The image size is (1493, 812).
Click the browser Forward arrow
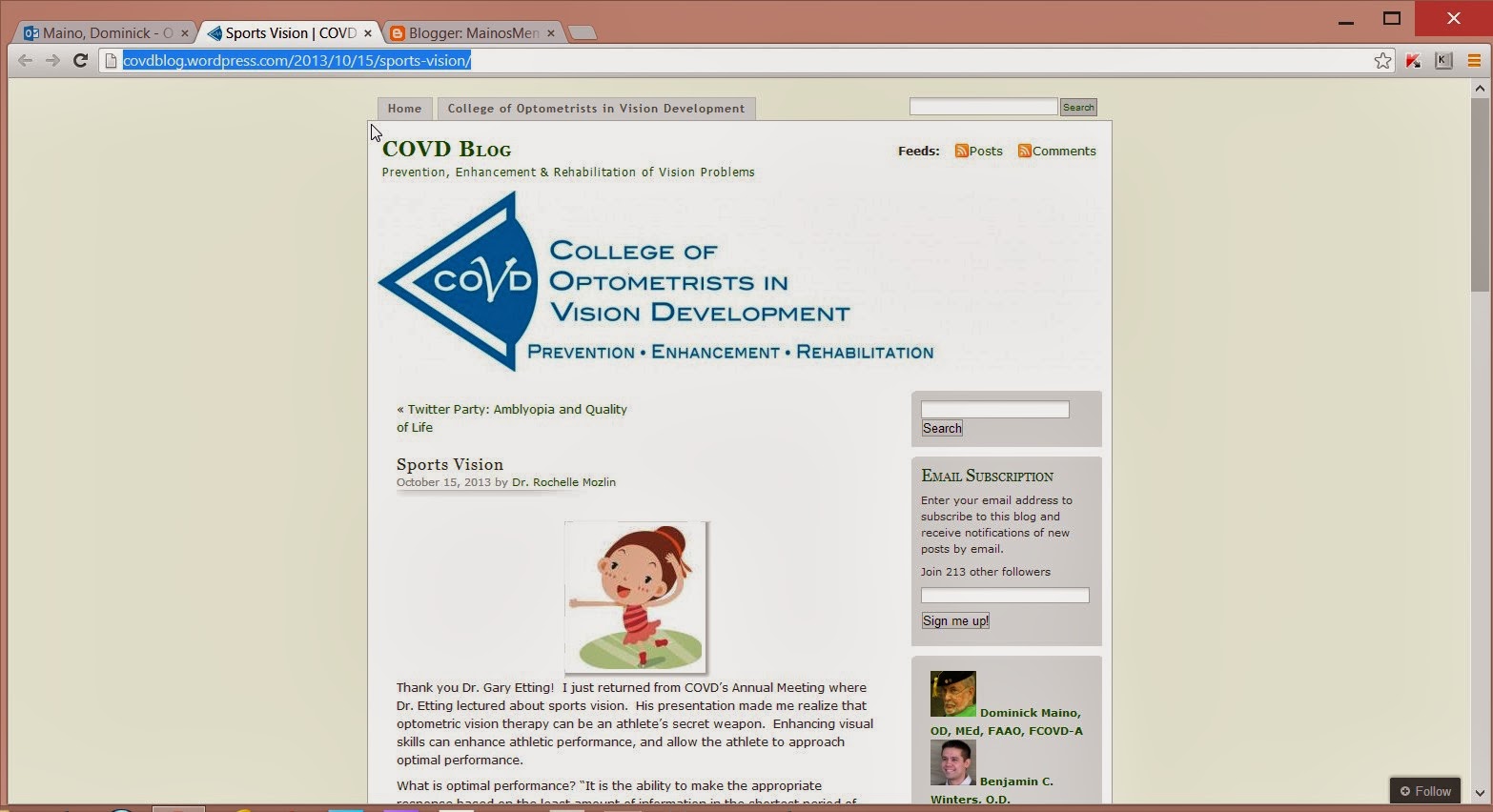pyautogui.click(x=53, y=61)
